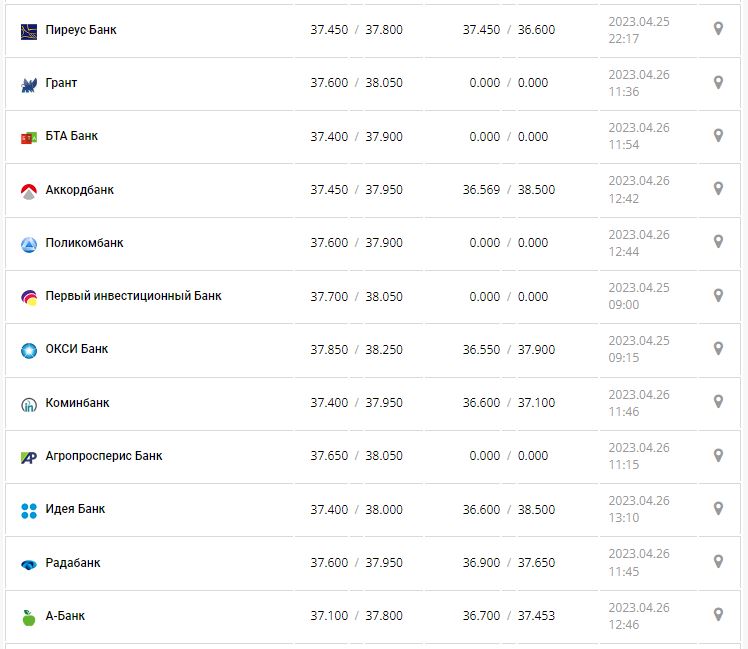
Task: Click the БТА Банк map marker icon
Action: 718,135
